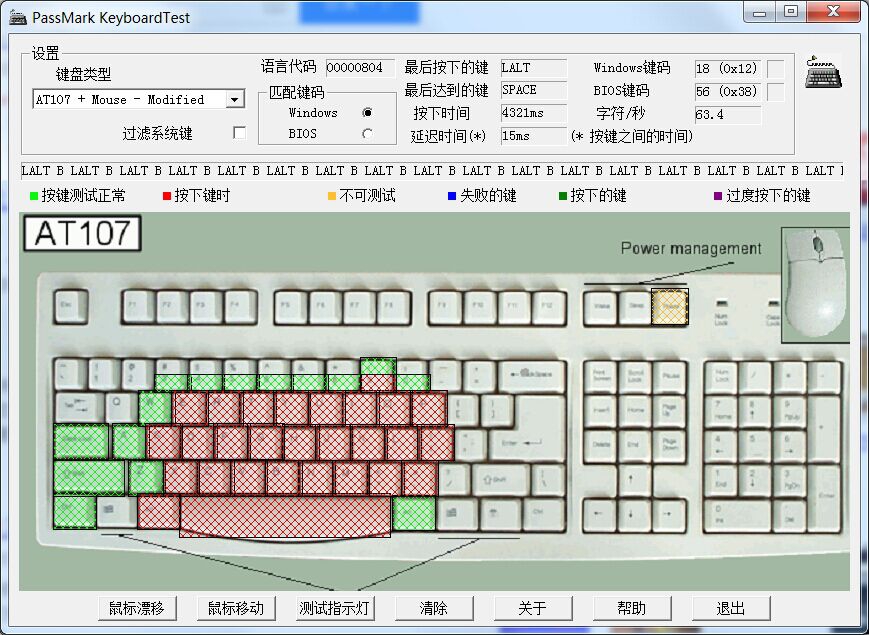Click the Esc key on the keyboard image
869x635 pixels.
pyautogui.click(x=71, y=306)
